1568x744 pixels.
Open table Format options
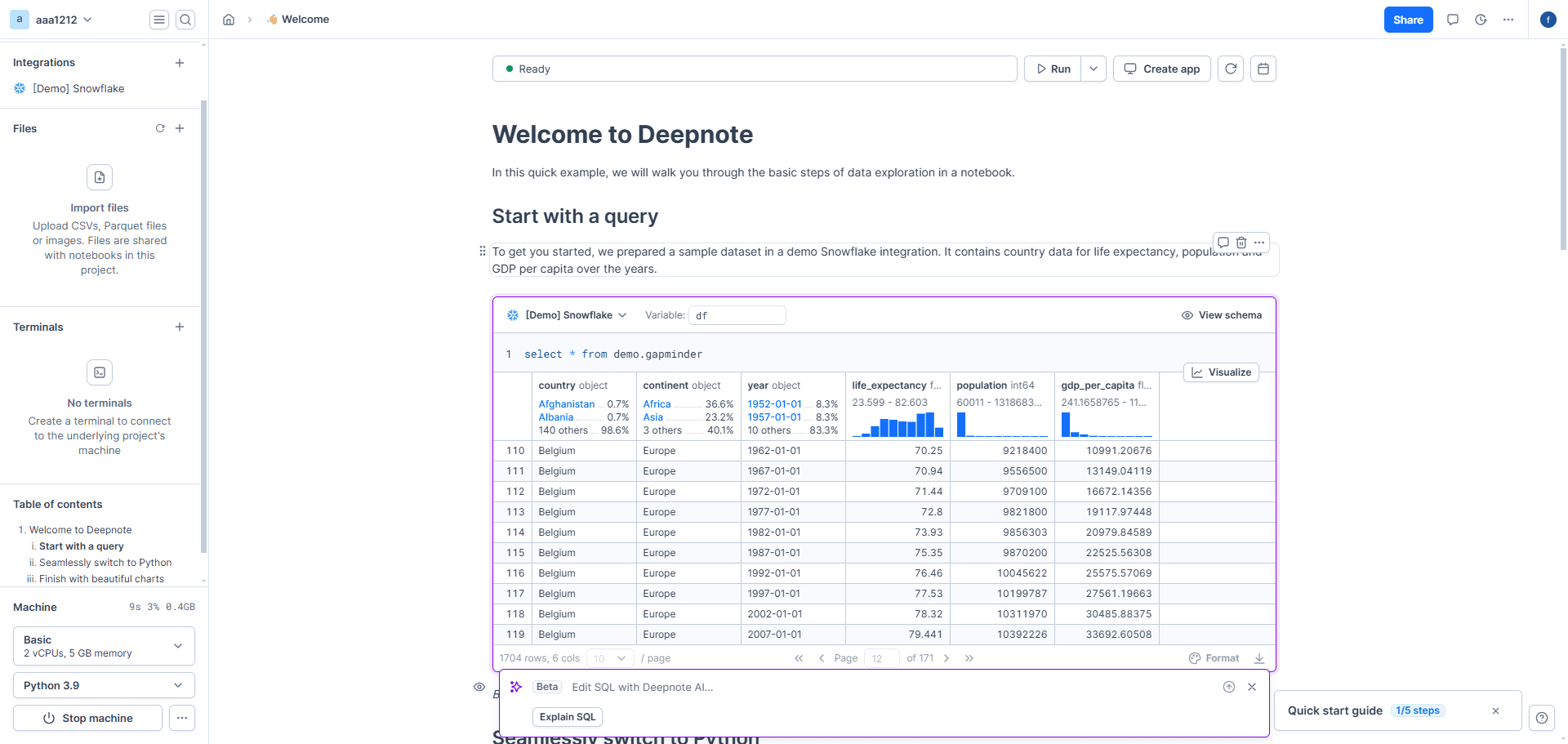[1214, 658]
